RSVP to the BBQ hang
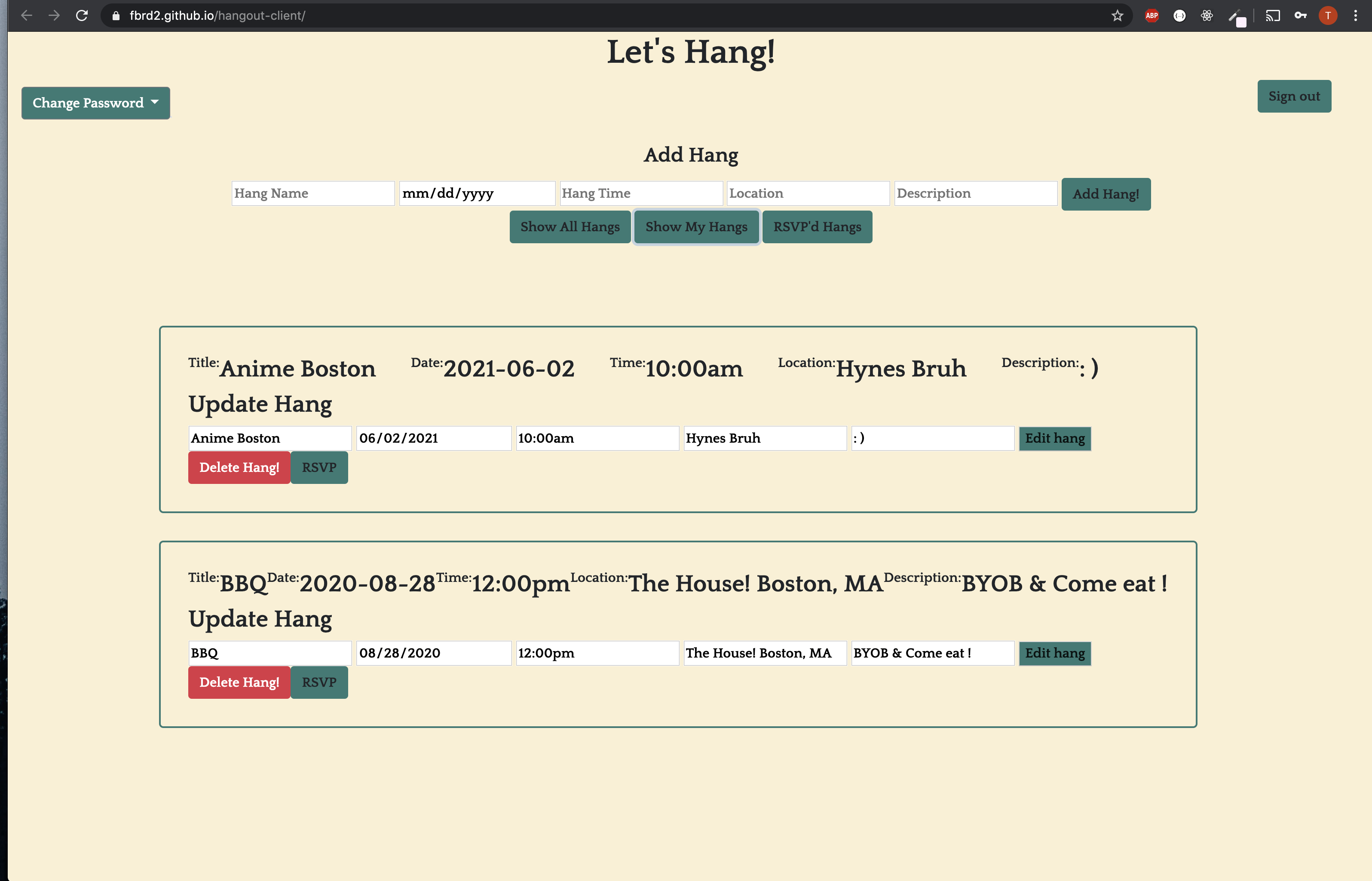 318,682
